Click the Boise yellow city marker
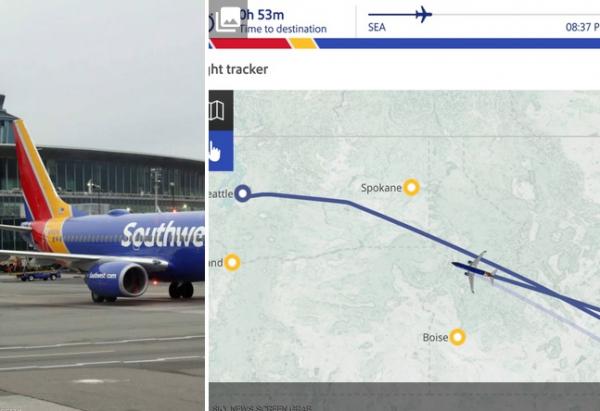The height and width of the screenshot is (411, 600). [x=457, y=337]
